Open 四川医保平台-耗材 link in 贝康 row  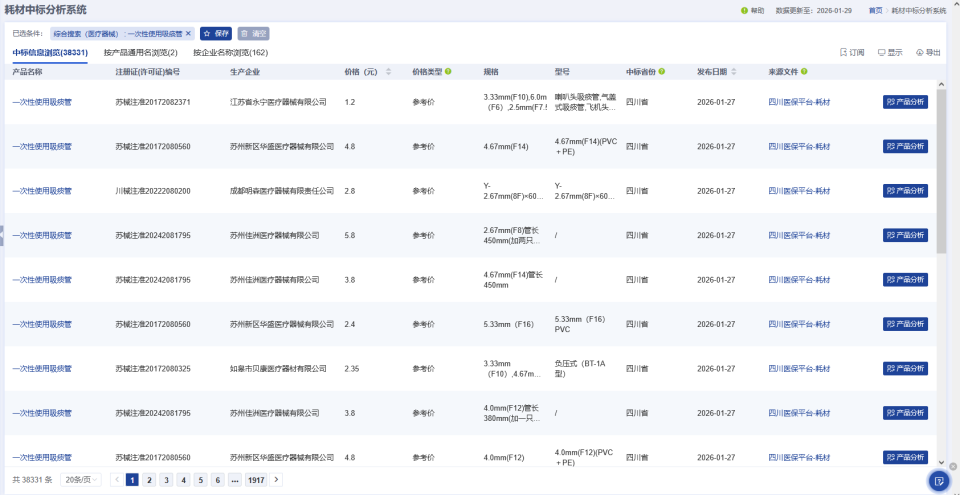(x=799, y=369)
